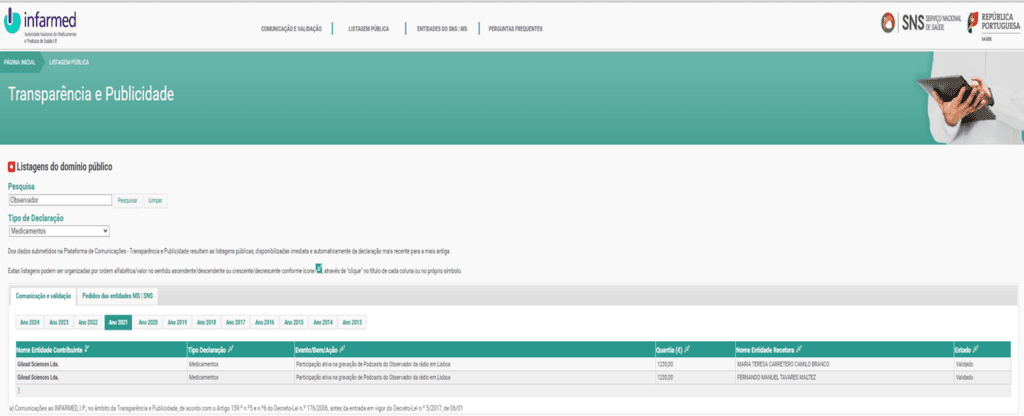
Task: Sort table by Estado column icon
Action: coord(976,349)
